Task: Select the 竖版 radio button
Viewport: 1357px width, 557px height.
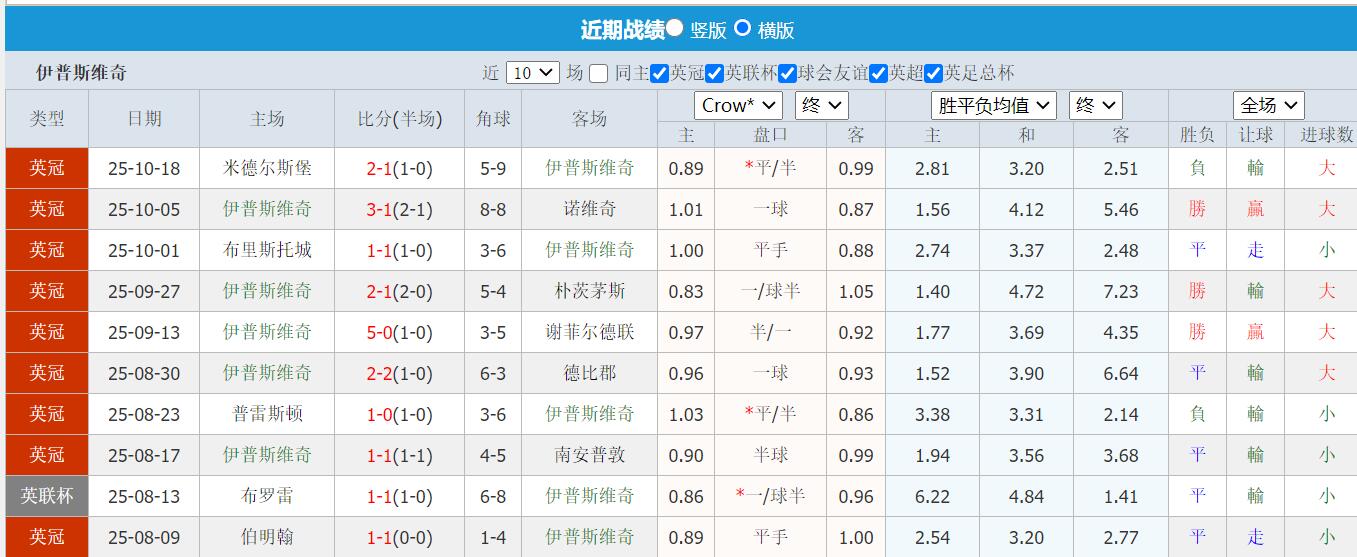Action: coord(675,29)
